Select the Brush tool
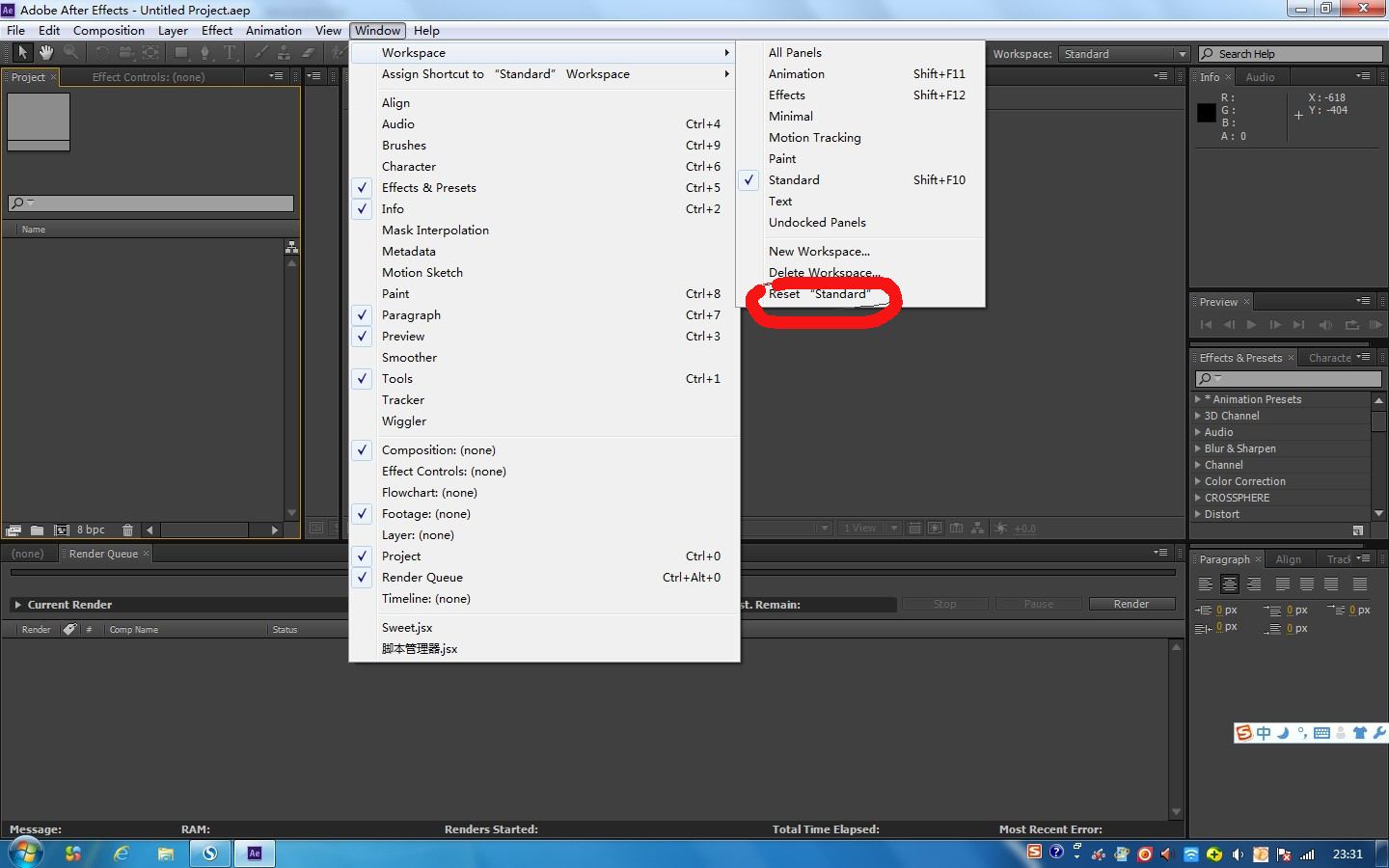The width and height of the screenshot is (1389, 868). tap(261, 52)
